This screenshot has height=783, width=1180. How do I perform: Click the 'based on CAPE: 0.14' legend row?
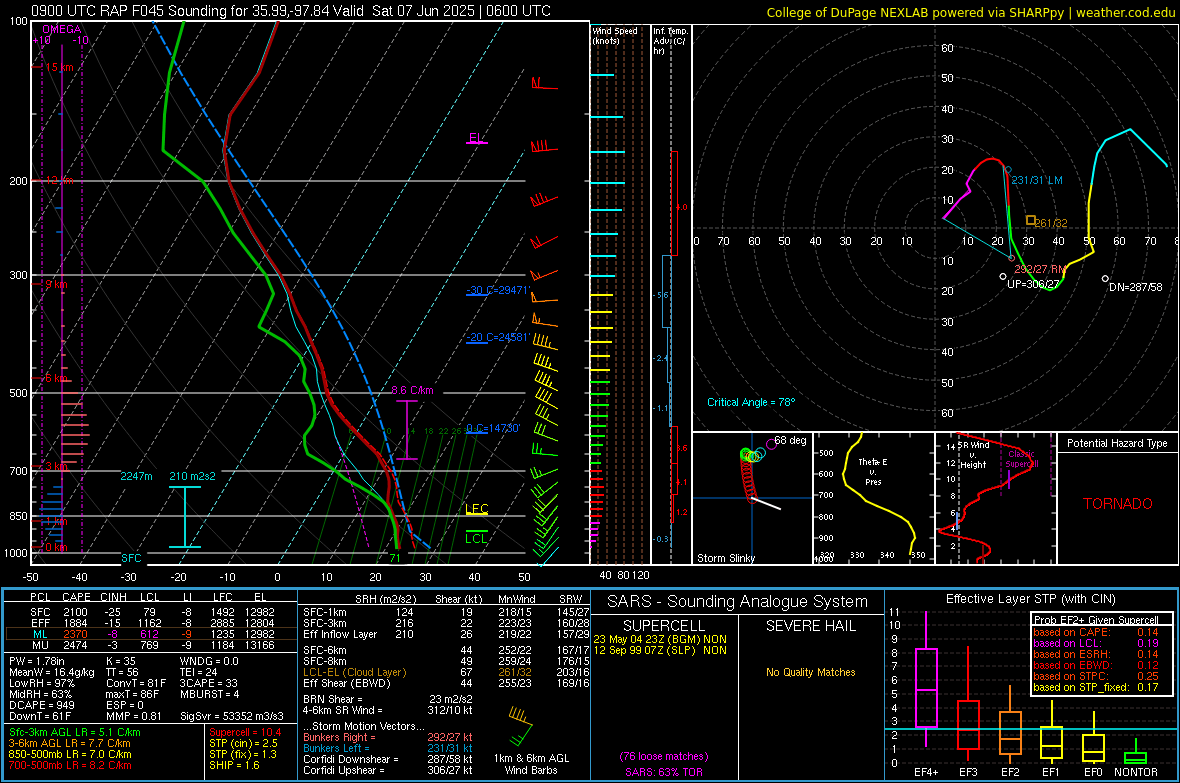(x=1096, y=632)
